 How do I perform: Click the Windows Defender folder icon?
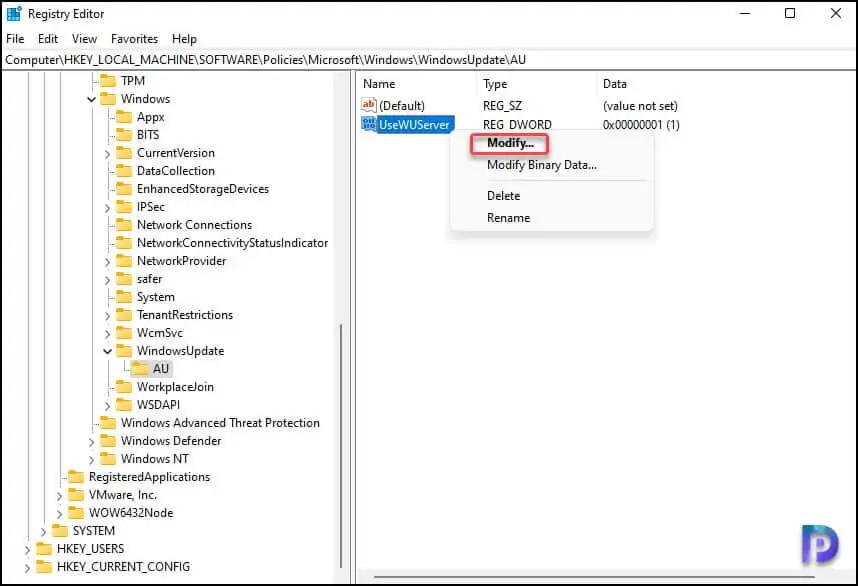click(x=108, y=441)
